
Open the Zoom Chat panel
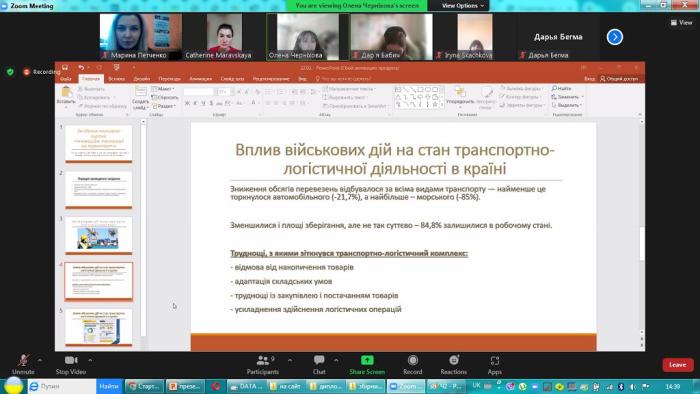point(319,364)
